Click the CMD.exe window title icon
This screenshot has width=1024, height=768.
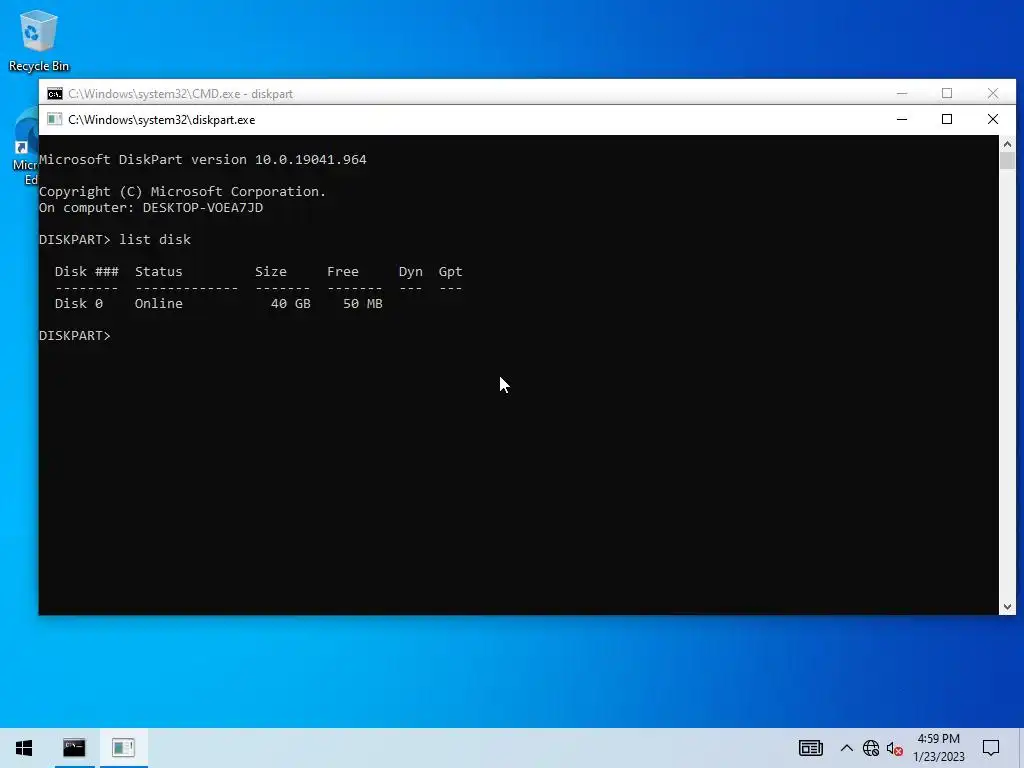pos(55,93)
